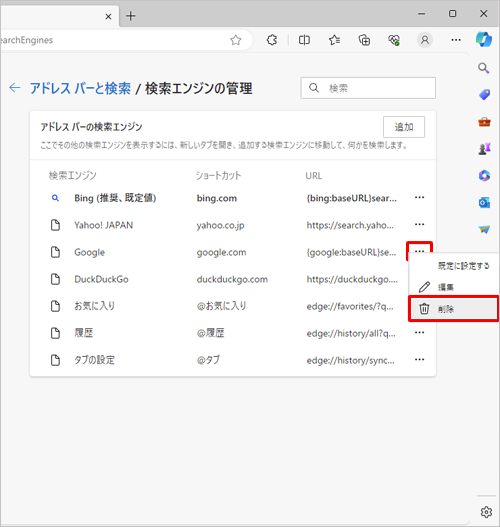
Task: Click the @タブ shortcut text
Action: click(208, 360)
